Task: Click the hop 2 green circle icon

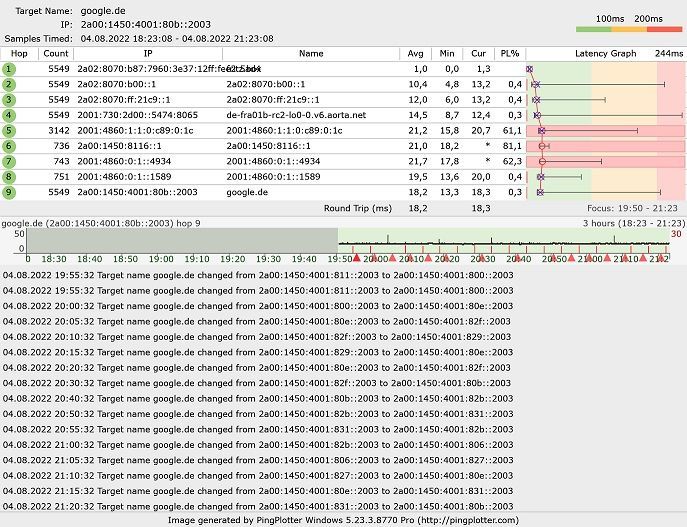Action: point(8,85)
